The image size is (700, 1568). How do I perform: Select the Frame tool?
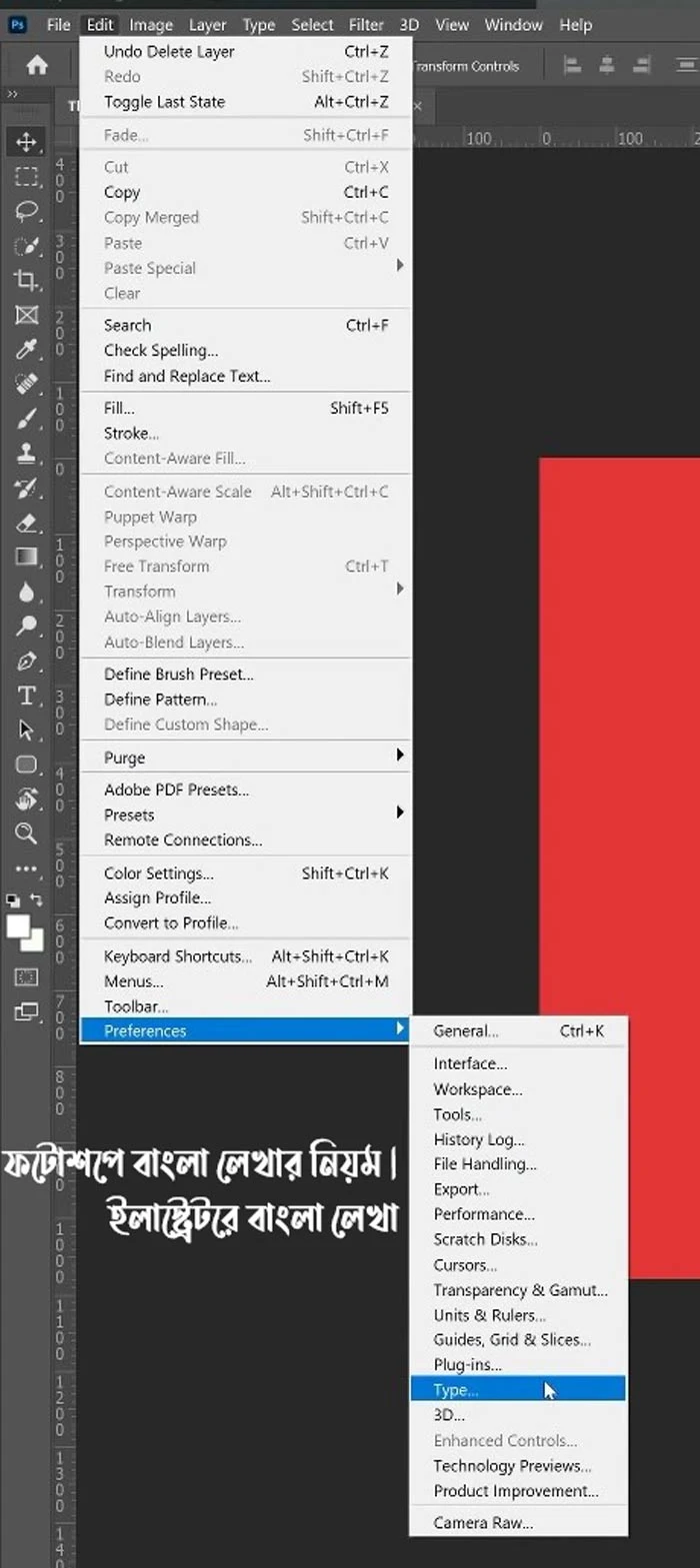[27, 315]
